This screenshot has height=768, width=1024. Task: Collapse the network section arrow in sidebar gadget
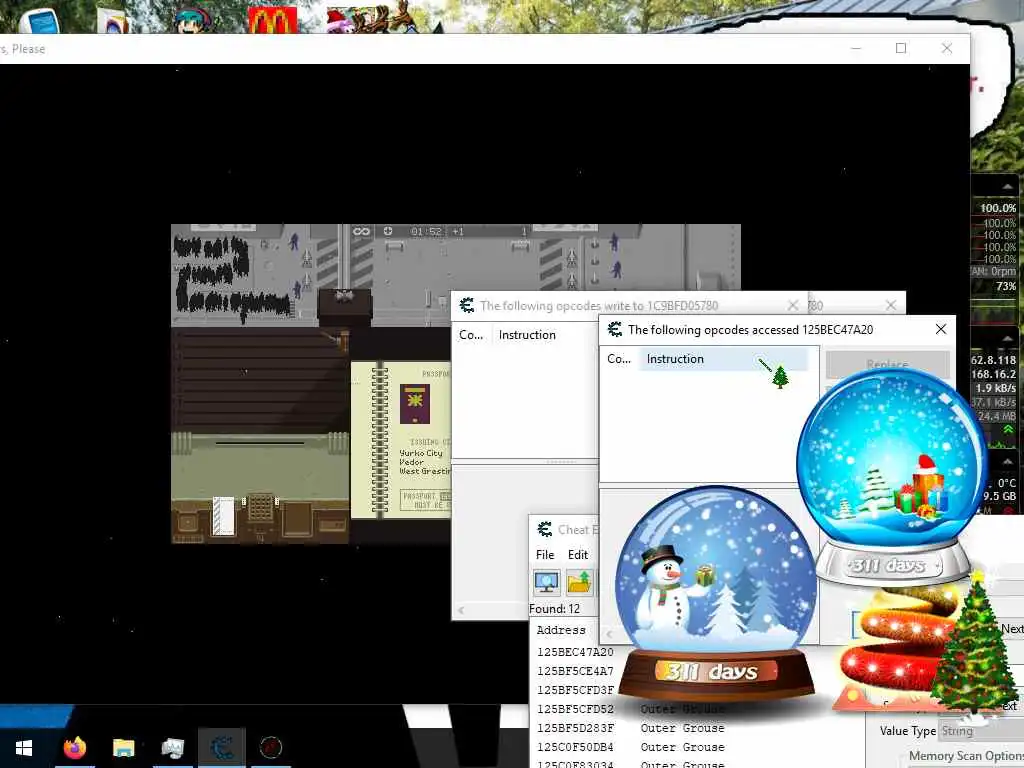click(x=1008, y=338)
